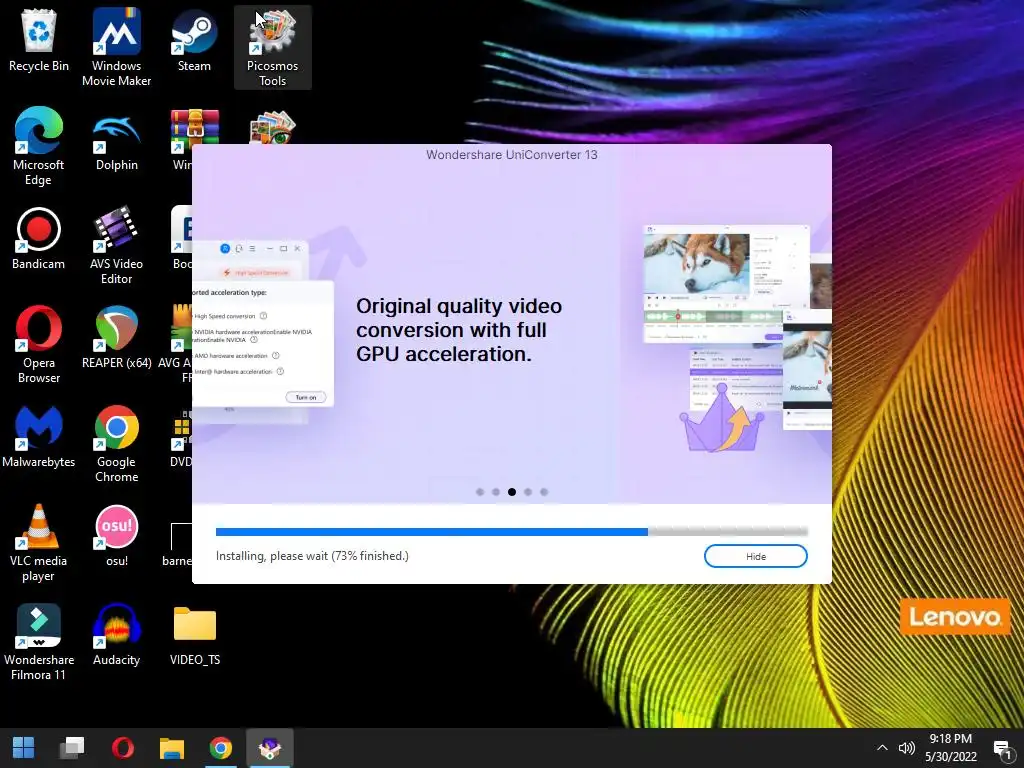This screenshot has width=1024, height=768.
Task: Click the husky video preview thumbnail
Action: click(x=696, y=263)
